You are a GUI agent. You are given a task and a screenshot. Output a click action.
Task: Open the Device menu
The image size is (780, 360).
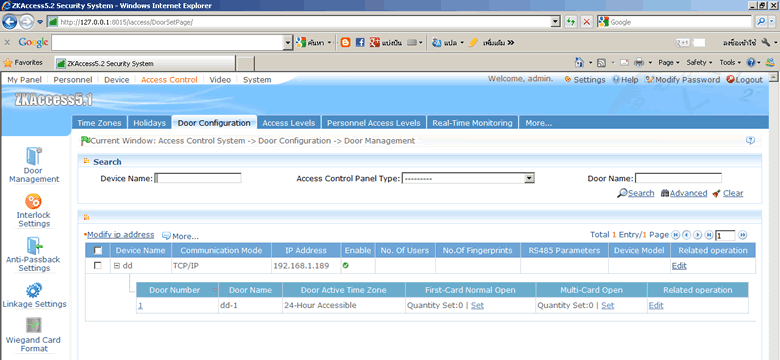tap(116, 80)
